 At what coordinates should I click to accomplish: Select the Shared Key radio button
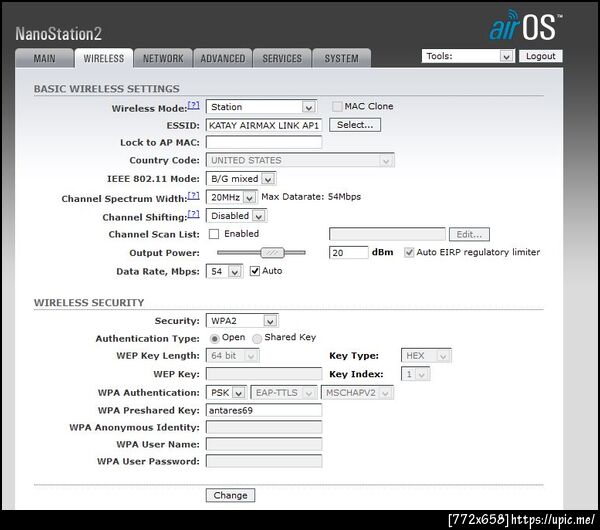point(257,338)
